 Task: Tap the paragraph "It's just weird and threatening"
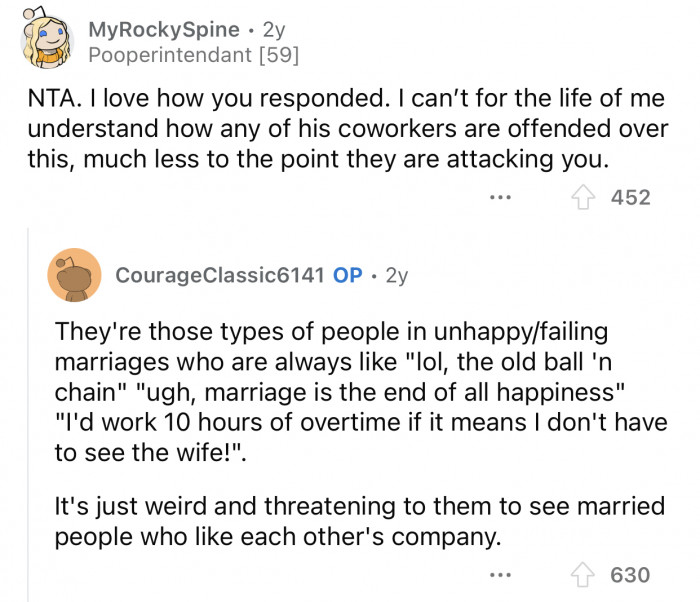(359, 521)
